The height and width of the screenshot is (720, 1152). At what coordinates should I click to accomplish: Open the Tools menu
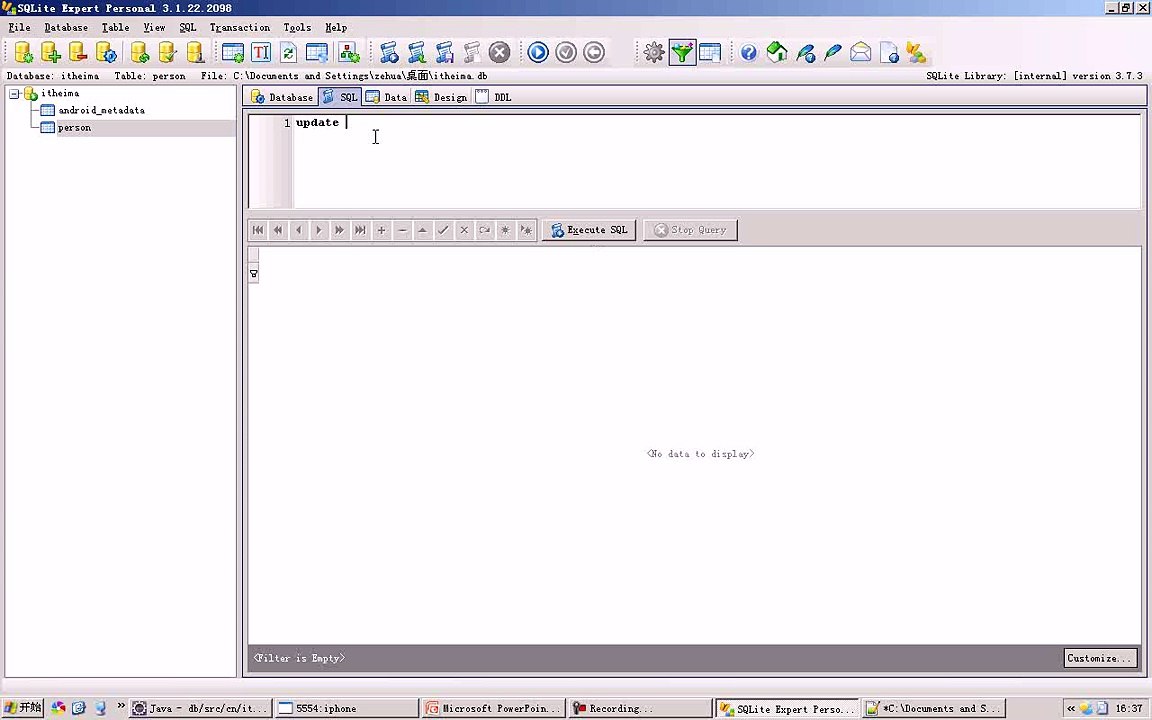[x=298, y=27]
